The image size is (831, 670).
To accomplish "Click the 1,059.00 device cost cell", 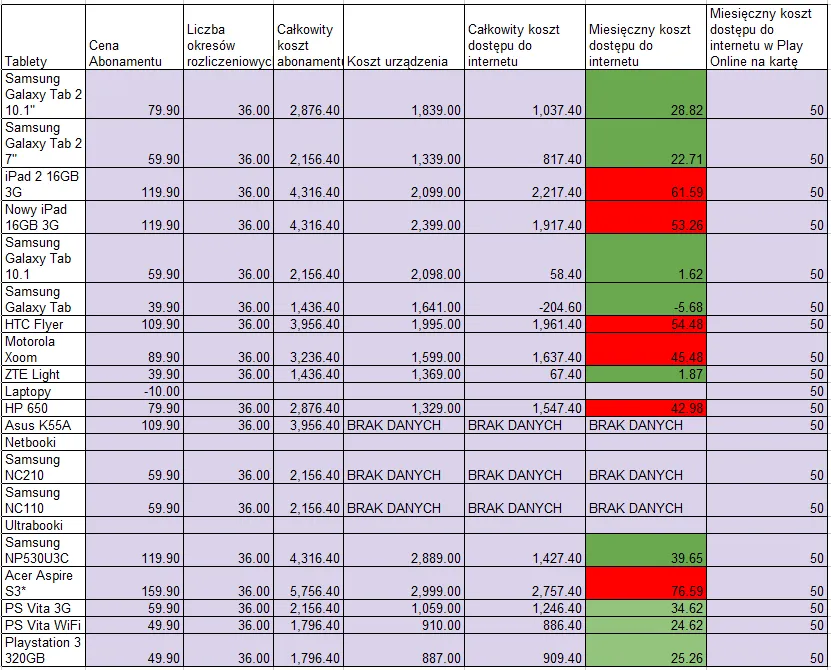I will click(404, 608).
